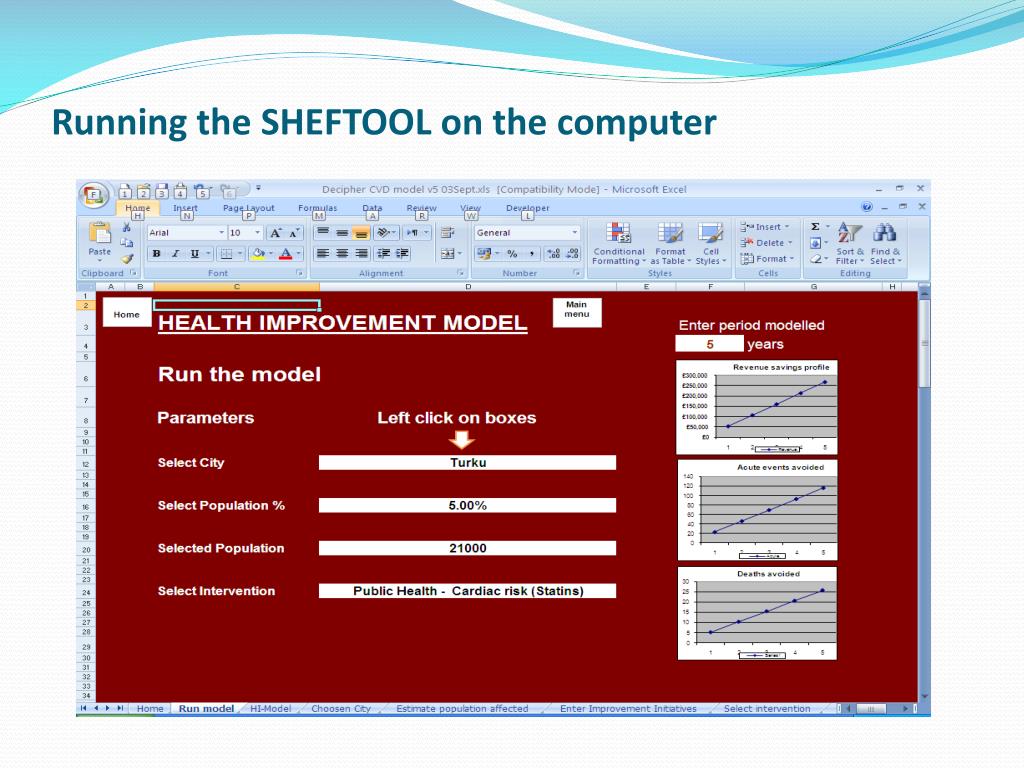
Task: Align text right in cell
Action: (x=361, y=253)
